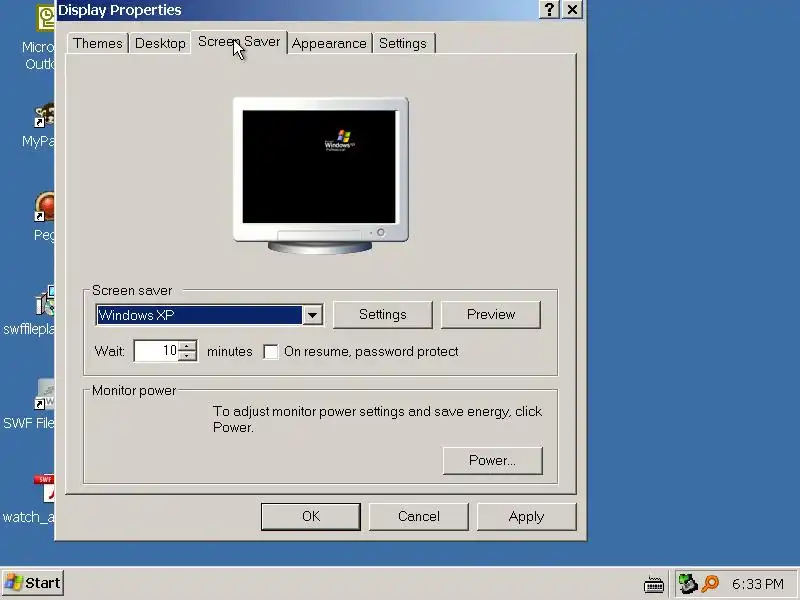Click the help question mark button
This screenshot has width=800, height=600.
pyautogui.click(x=549, y=10)
